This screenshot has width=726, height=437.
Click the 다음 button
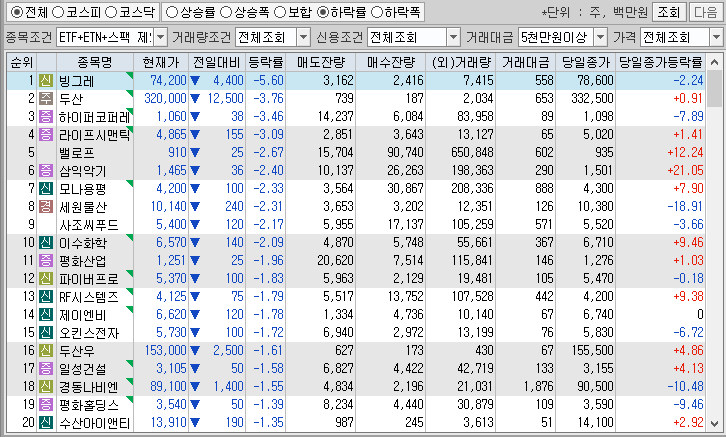coord(706,12)
